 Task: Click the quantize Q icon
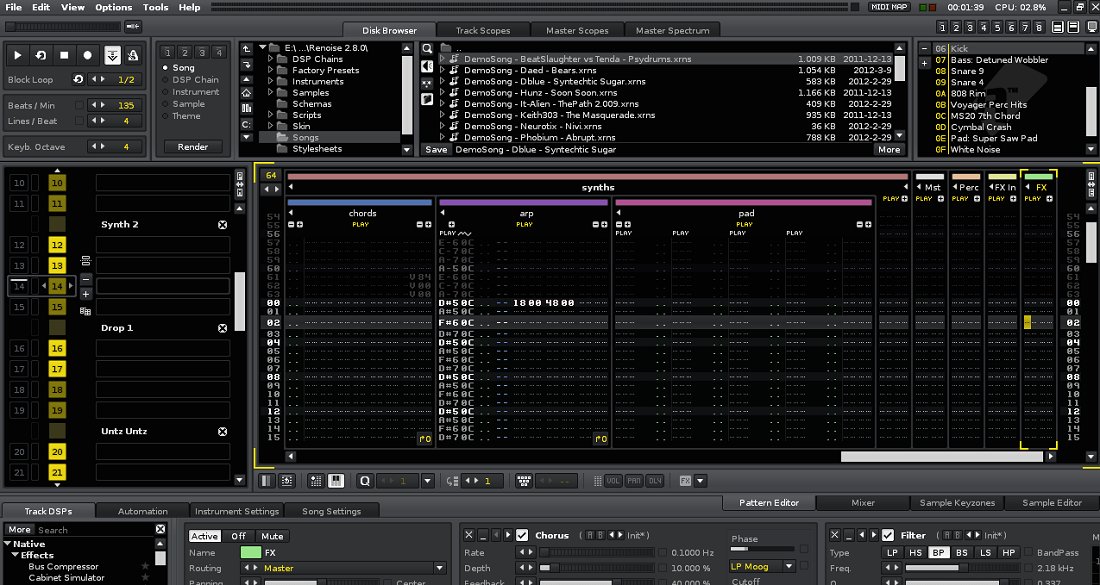coord(364,481)
